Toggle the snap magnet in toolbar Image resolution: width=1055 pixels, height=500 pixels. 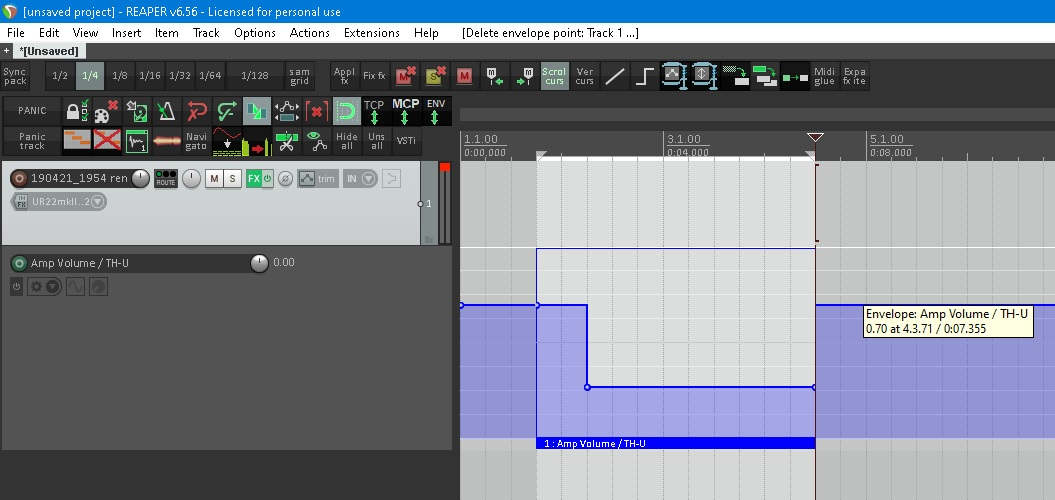(347, 111)
